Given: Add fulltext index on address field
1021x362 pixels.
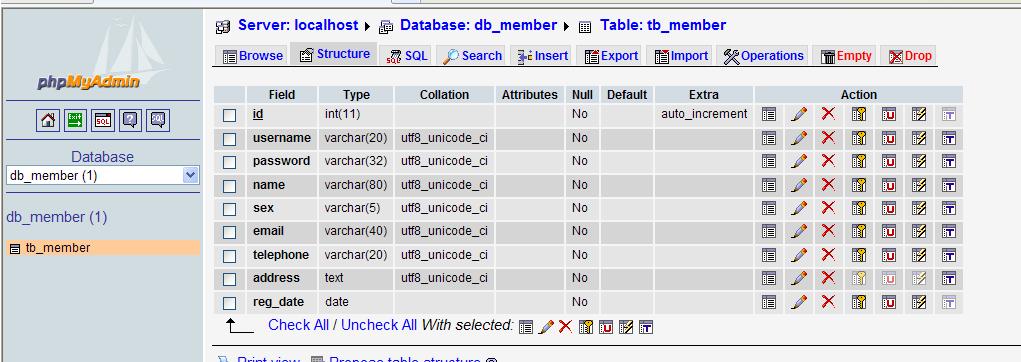Looking at the screenshot, I should pos(949,278).
